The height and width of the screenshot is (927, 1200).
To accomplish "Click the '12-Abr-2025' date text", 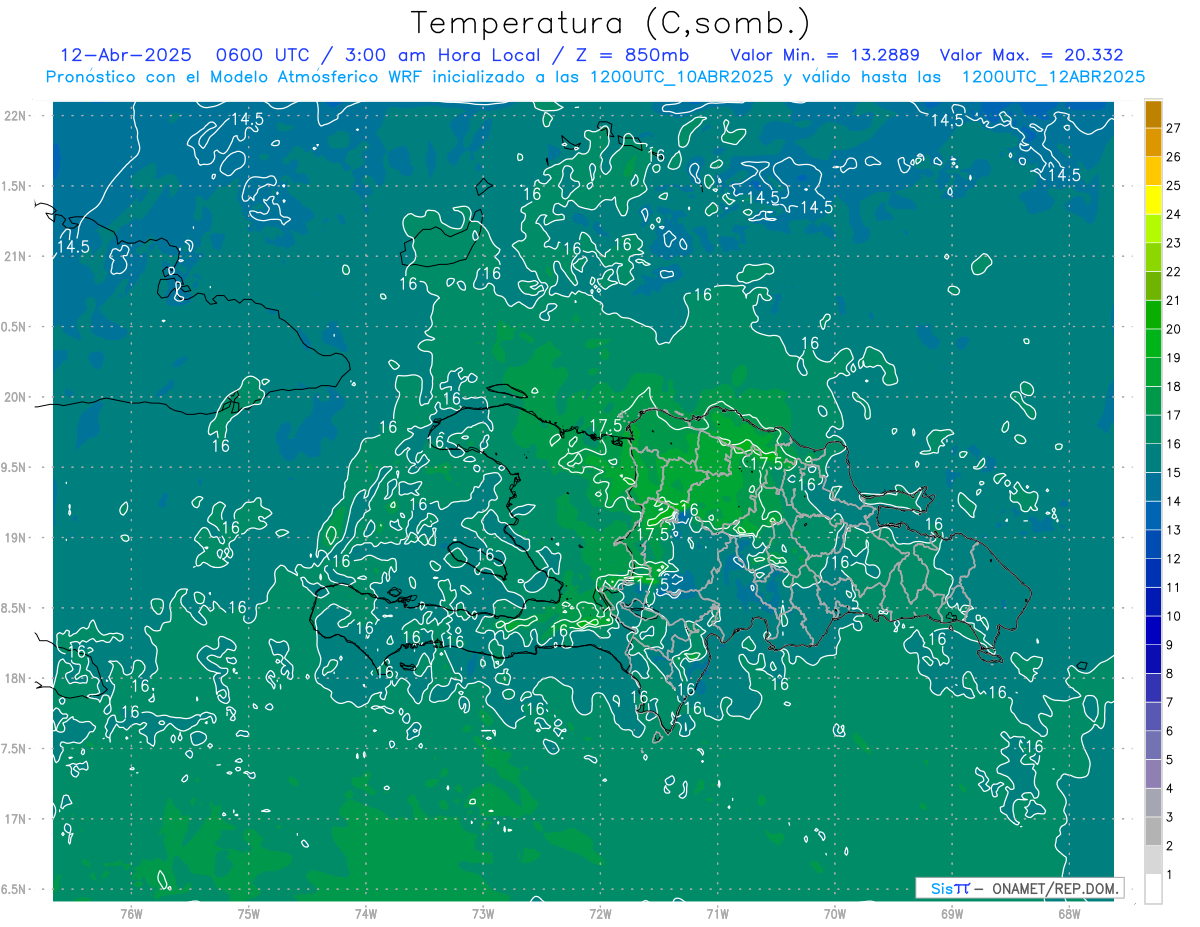I will (125, 55).
